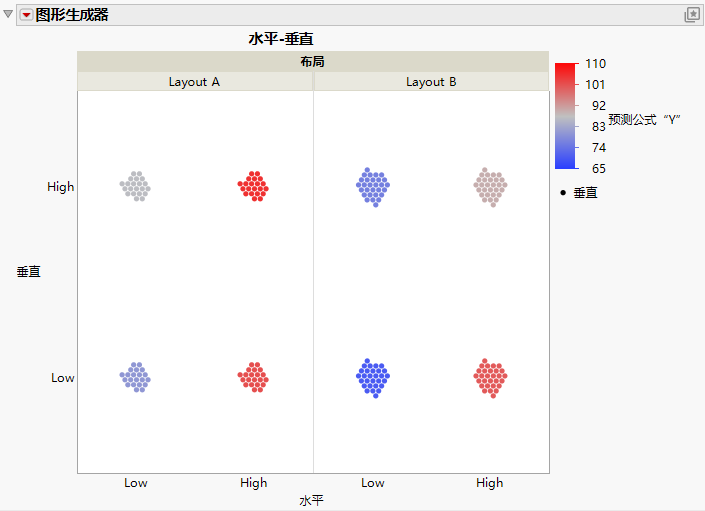Select red cluster in Layout B High horizontal, Low vertical
The image size is (705, 511).
pos(491,378)
